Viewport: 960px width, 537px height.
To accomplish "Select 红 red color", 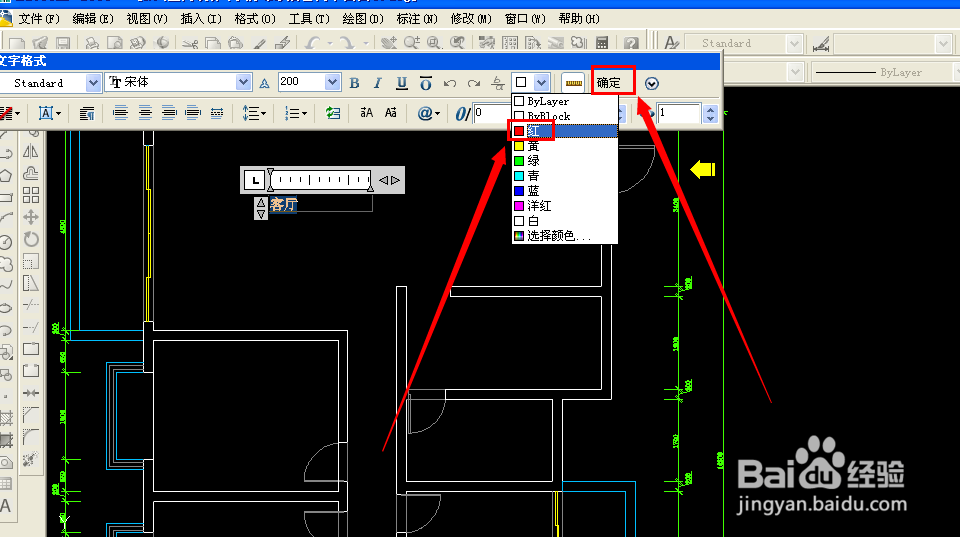I will [564, 131].
